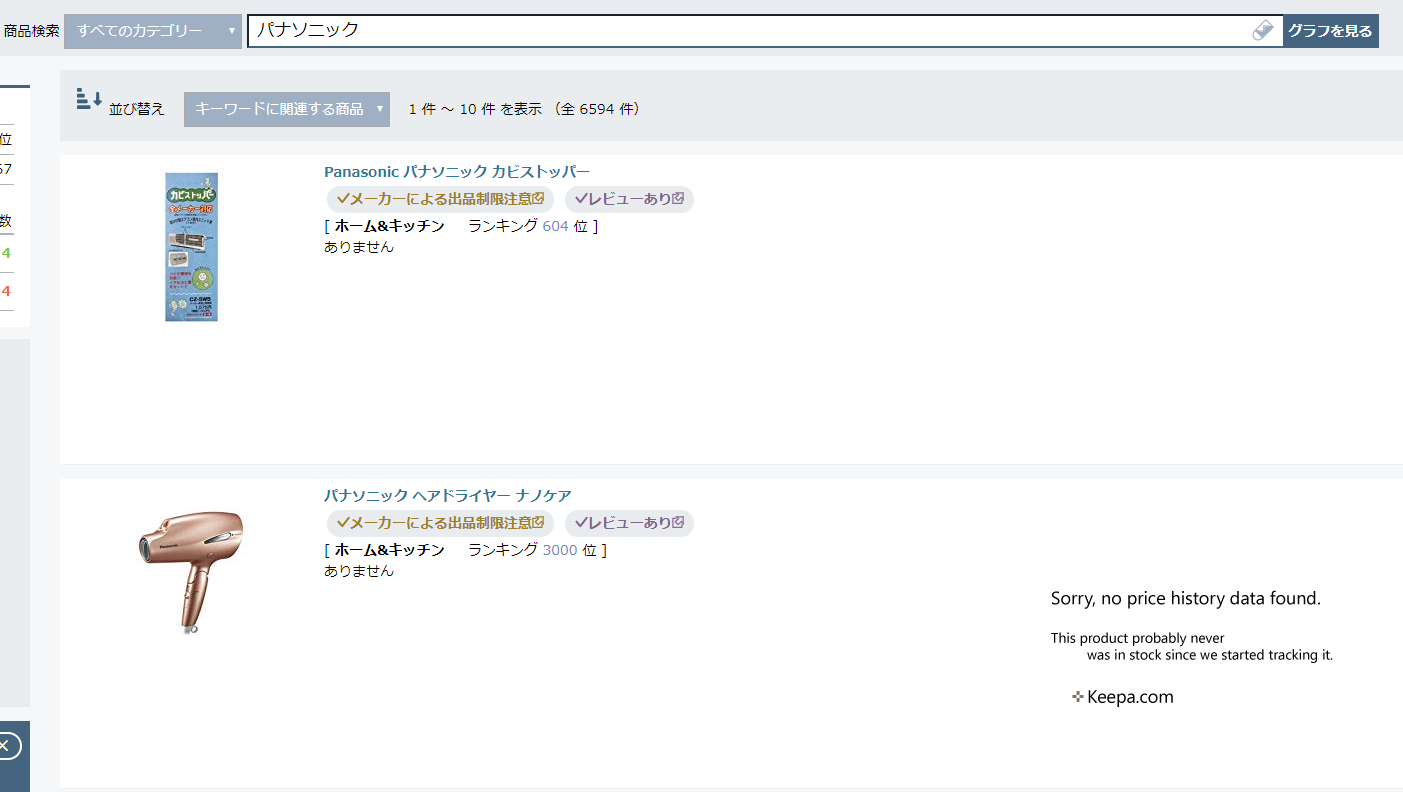Expand the キーワードに関連する商品 sort dropdown
This screenshot has height=792, width=1403.
click(286, 109)
